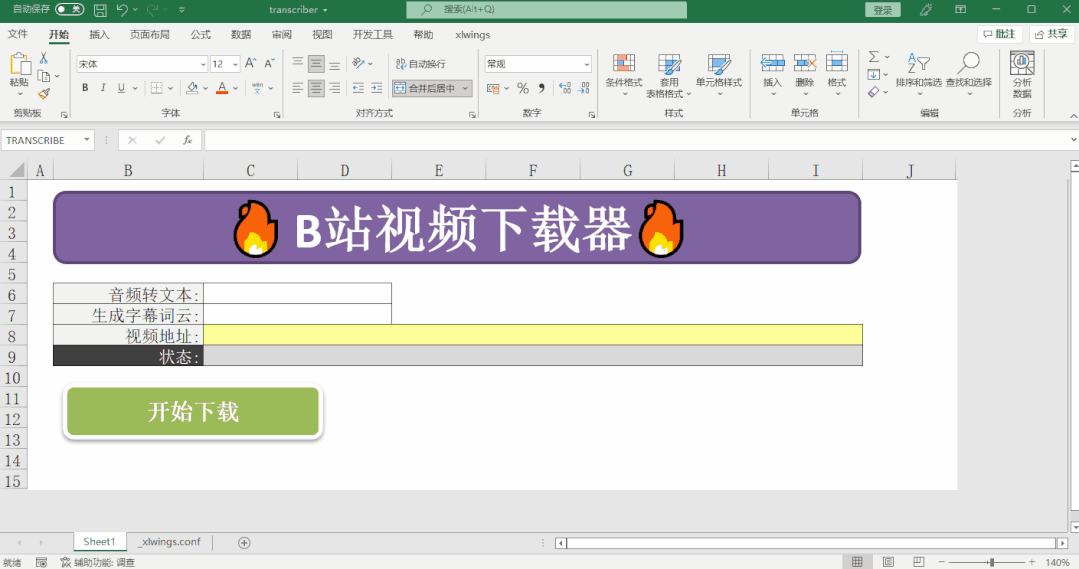Click the comma style icon
Image resolution: width=1079 pixels, height=569 pixels.
[542, 88]
